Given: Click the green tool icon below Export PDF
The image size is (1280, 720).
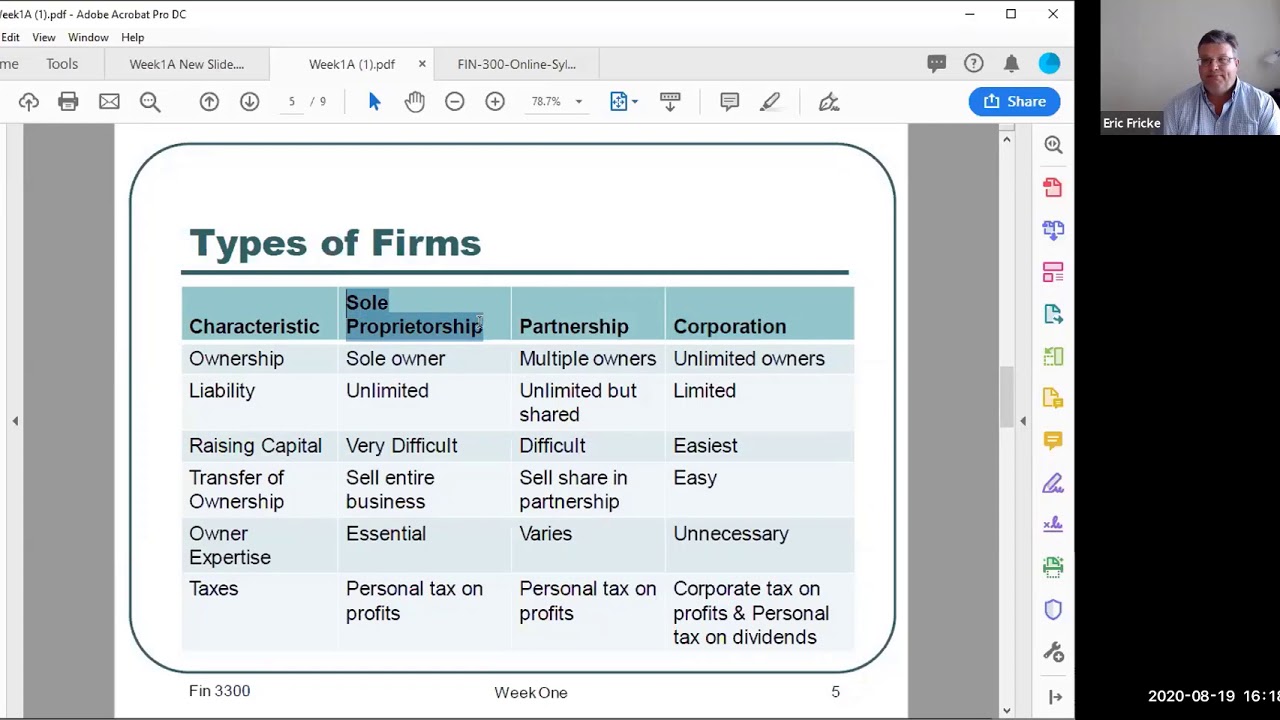Looking at the screenshot, I should [x=1053, y=356].
